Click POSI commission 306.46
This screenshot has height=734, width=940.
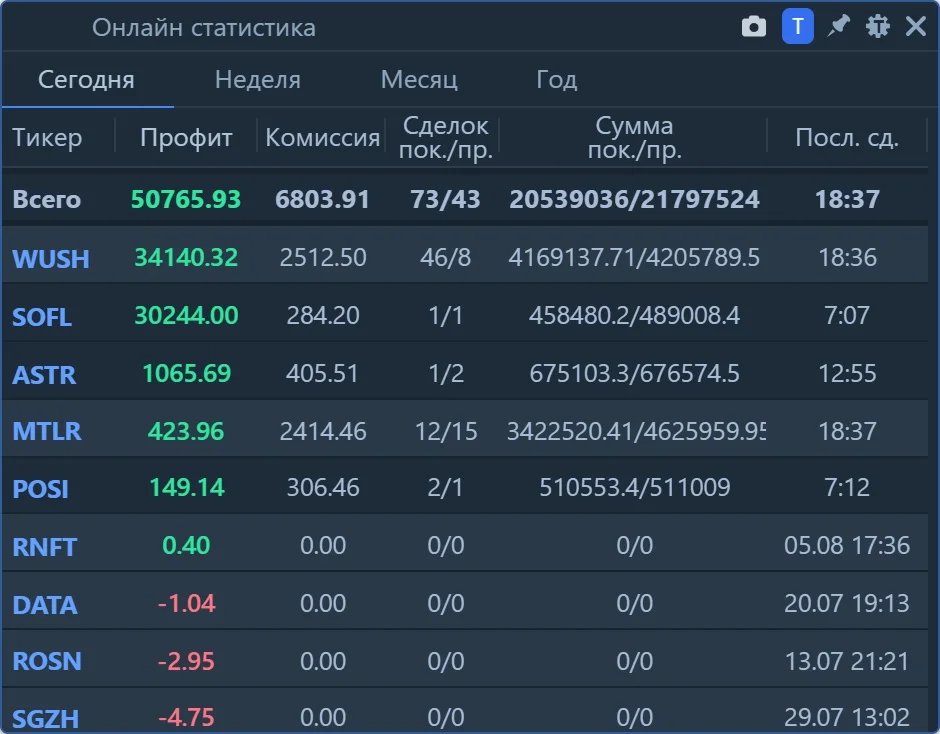pyautogui.click(x=323, y=487)
